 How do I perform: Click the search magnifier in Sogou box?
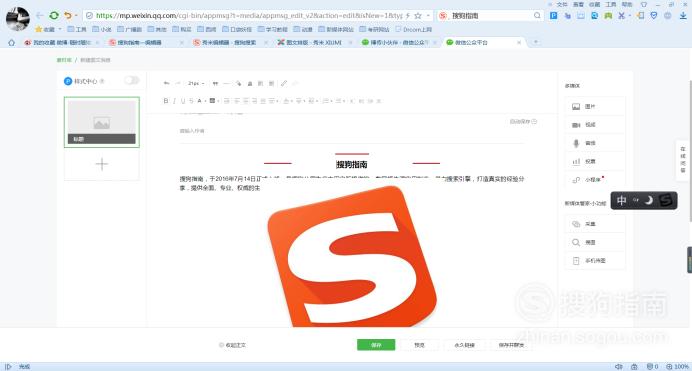click(537, 15)
